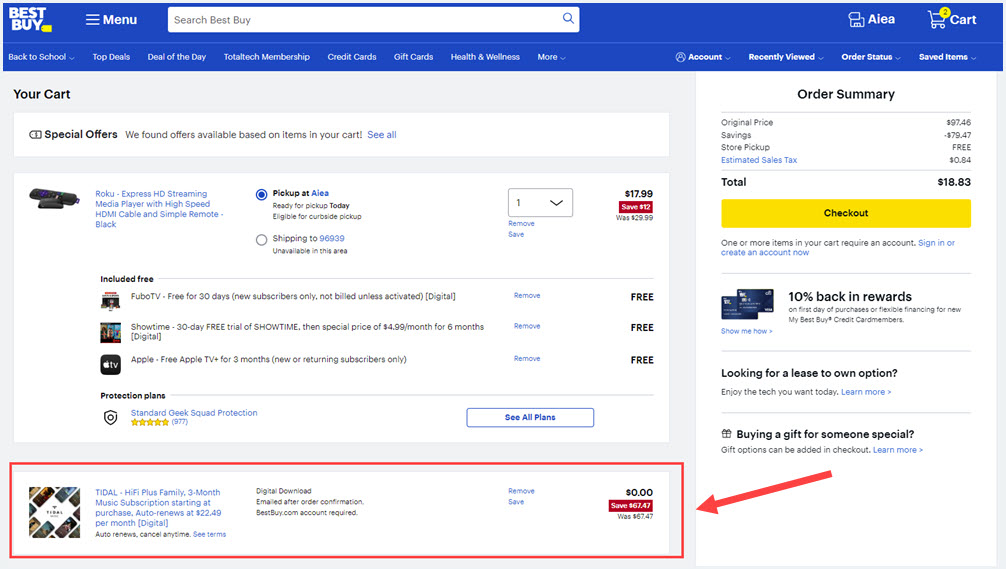This screenshot has height=569, width=1006.
Task: Select Shipping to 96939 option
Action: coord(261,240)
